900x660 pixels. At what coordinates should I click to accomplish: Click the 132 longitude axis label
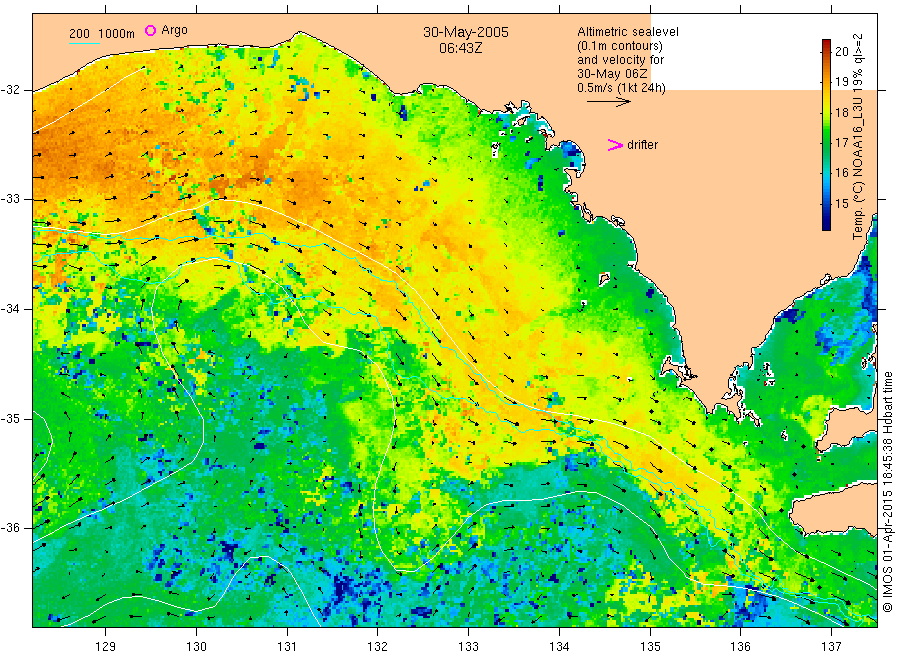click(378, 647)
